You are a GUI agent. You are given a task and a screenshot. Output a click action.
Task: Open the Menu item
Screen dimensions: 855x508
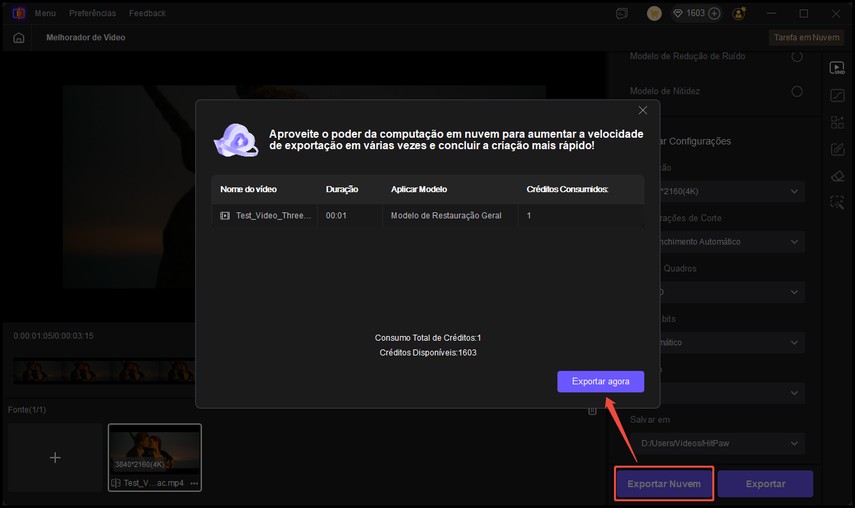coord(45,13)
